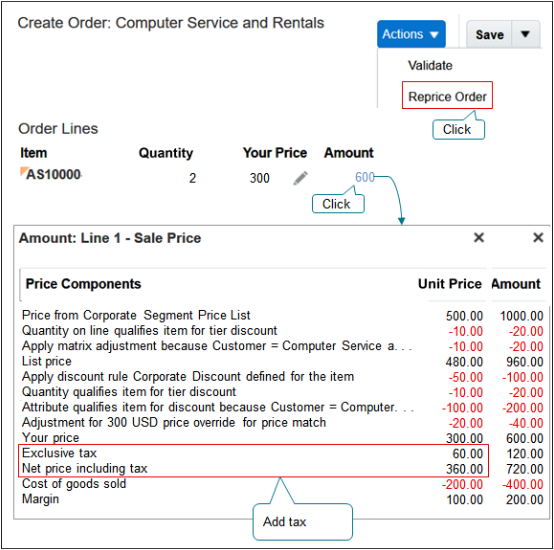Click the 720.00 net amount value
Viewport: 554px width, 550px height.
[525, 469]
